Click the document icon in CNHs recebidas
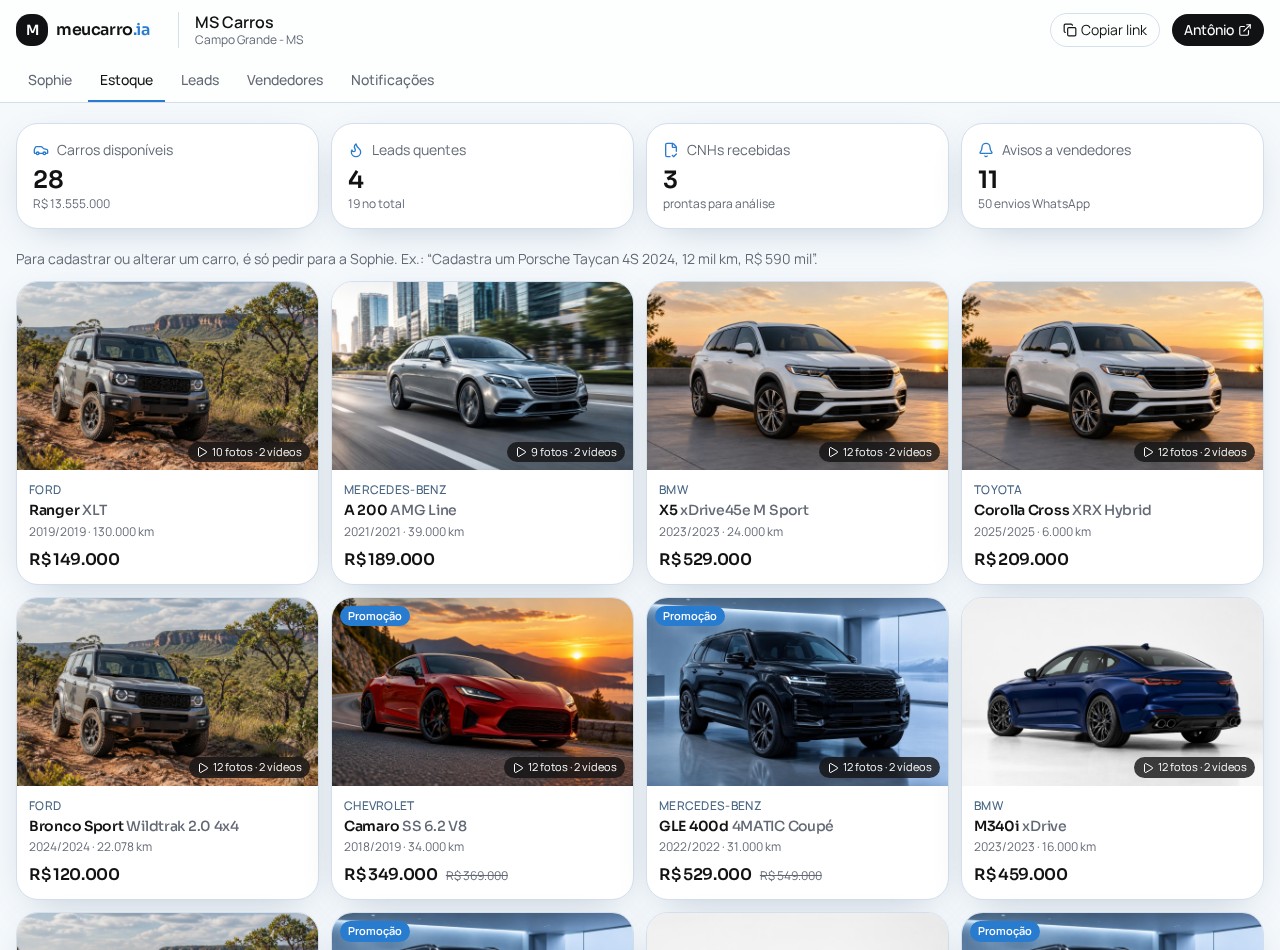The height and width of the screenshot is (950, 1280). coord(671,150)
